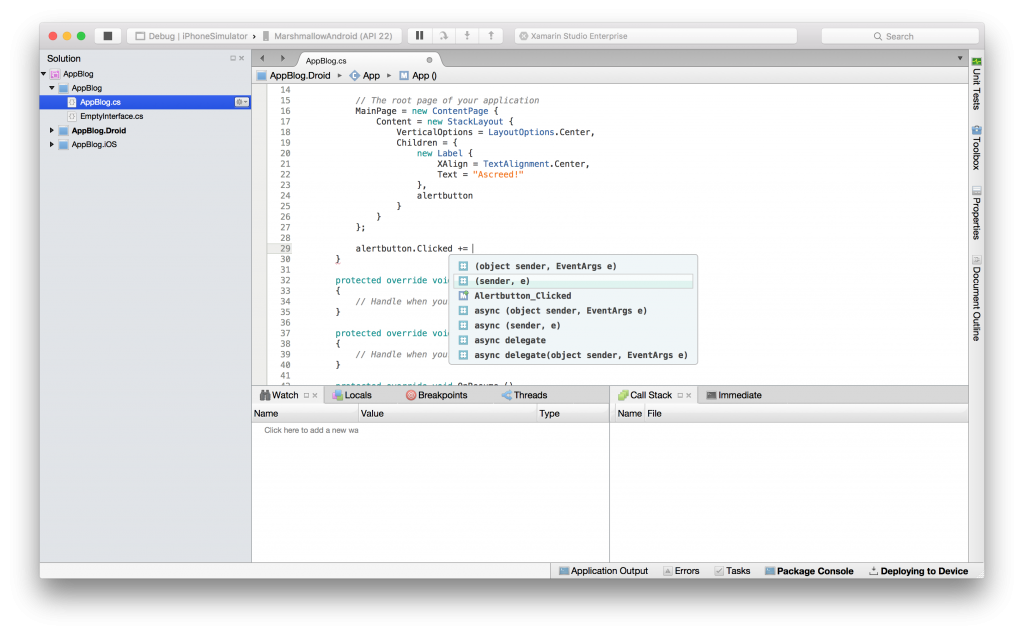
Task: Open the Tasks pad
Action: (x=732, y=571)
